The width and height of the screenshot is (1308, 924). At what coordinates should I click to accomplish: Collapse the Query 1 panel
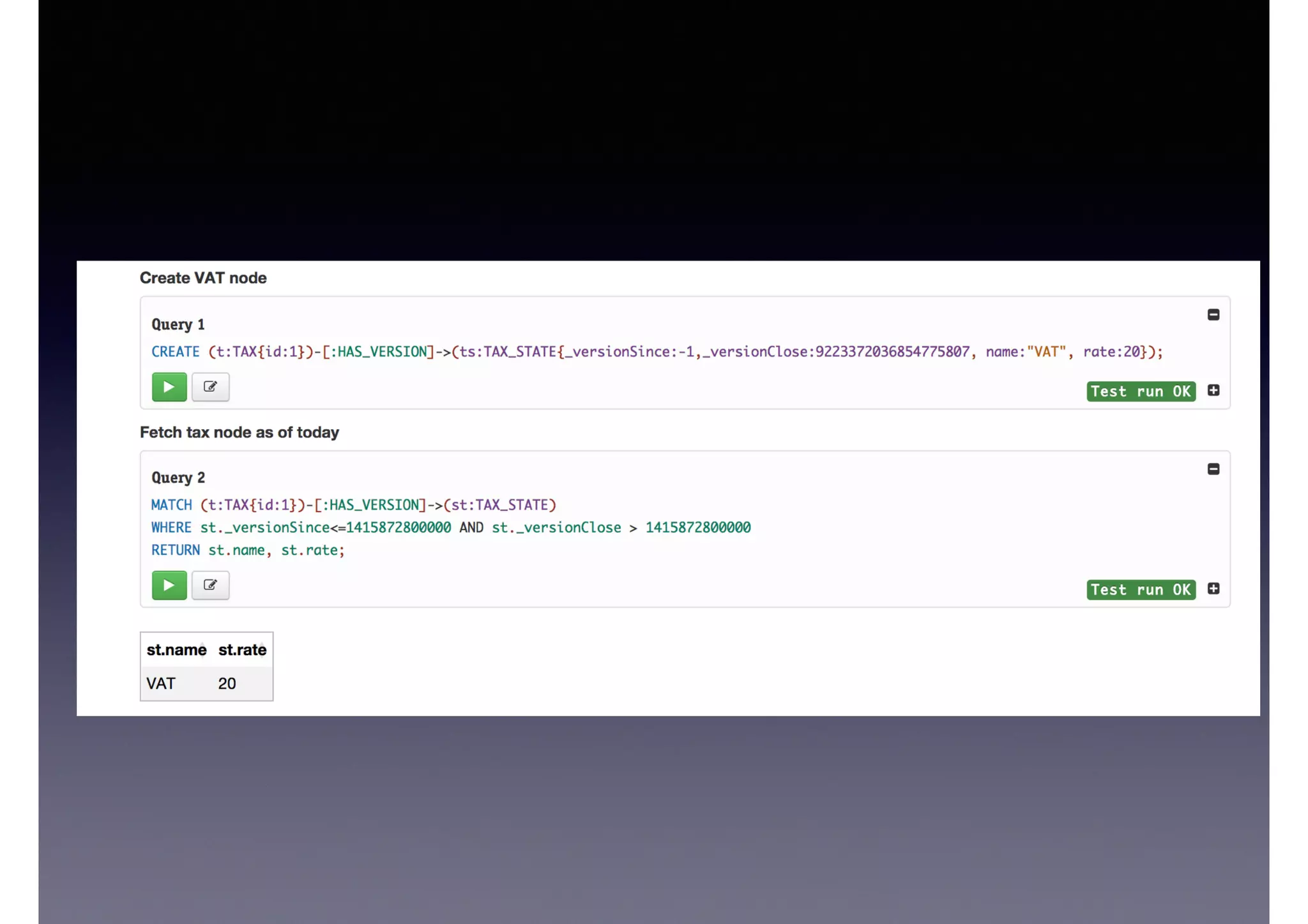point(1213,315)
